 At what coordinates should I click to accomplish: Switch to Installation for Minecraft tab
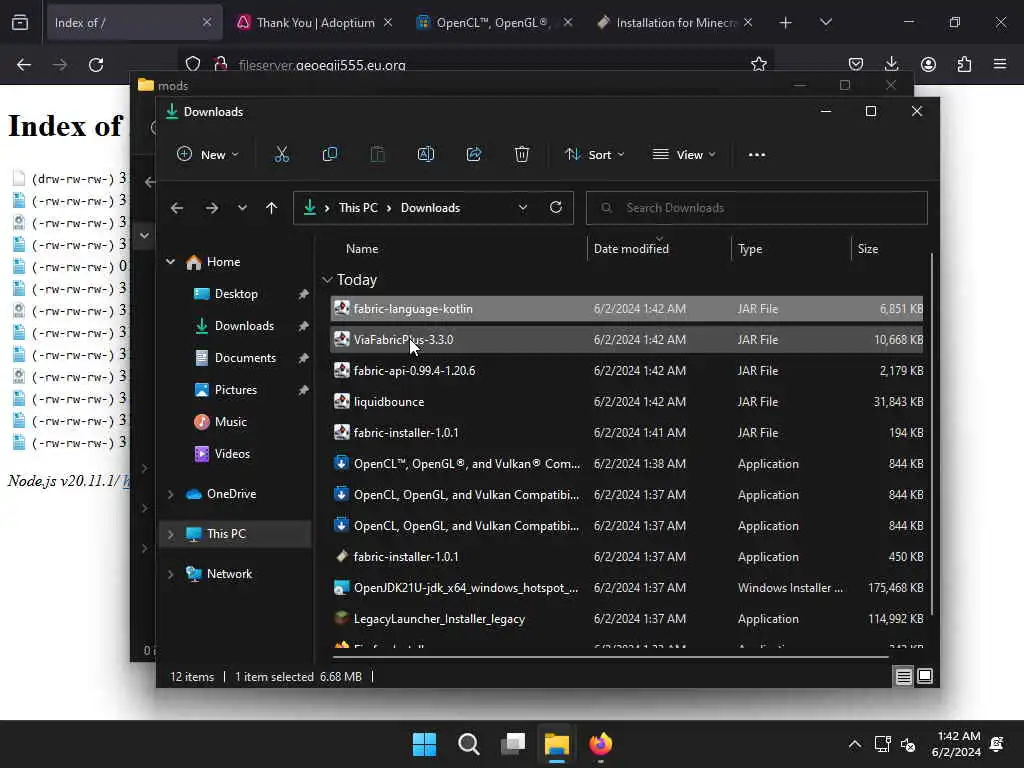click(675, 22)
